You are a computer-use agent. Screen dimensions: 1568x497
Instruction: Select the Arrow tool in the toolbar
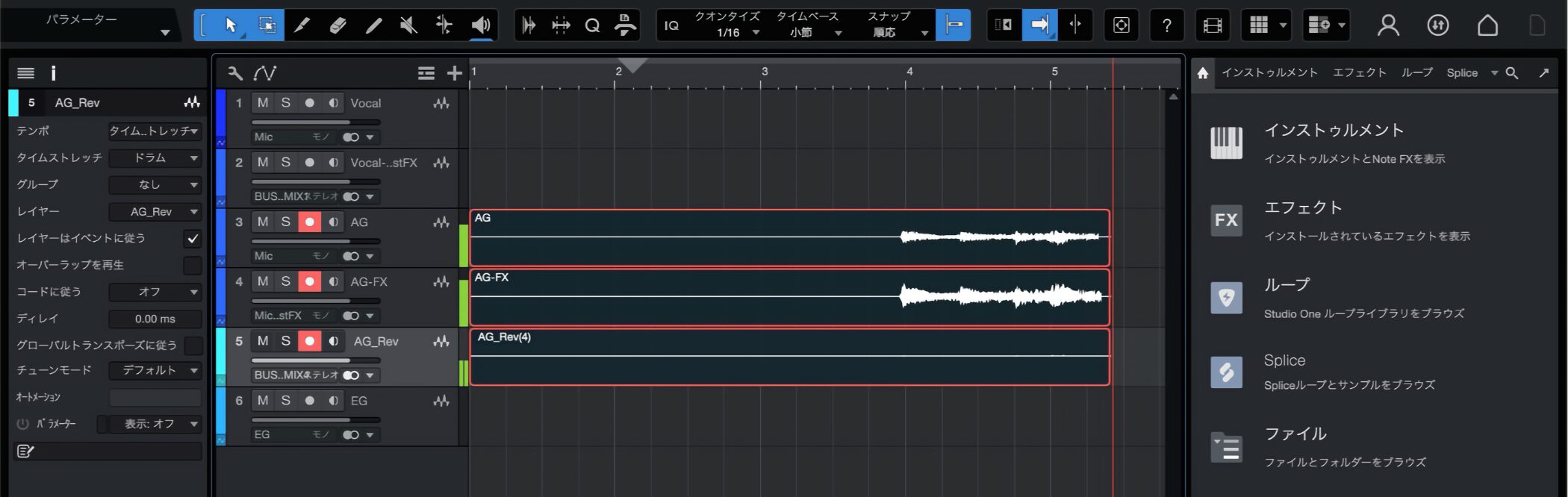(231, 25)
